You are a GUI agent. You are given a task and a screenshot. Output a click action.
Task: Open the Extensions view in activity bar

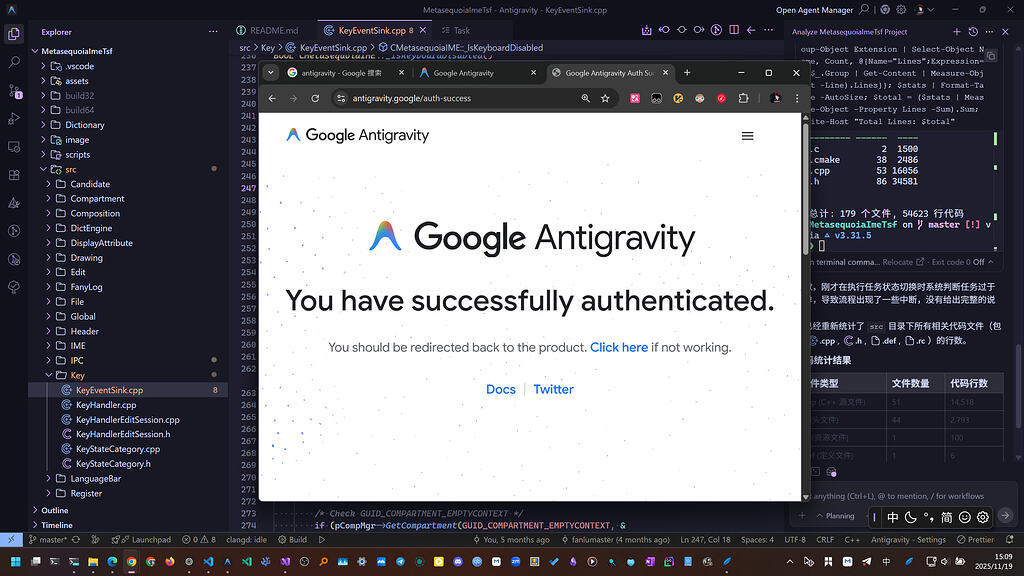pyautogui.click(x=14, y=175)
